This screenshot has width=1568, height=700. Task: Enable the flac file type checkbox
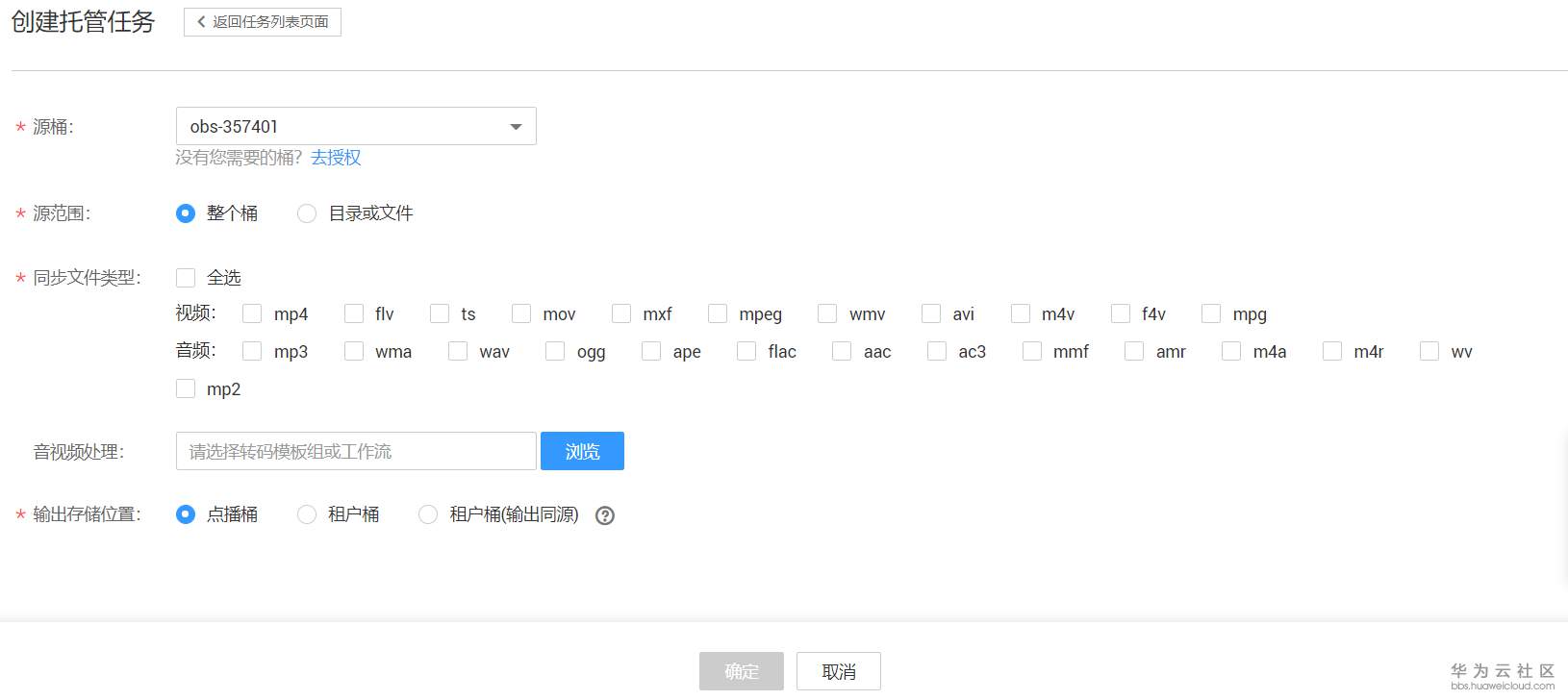[746, 351]
